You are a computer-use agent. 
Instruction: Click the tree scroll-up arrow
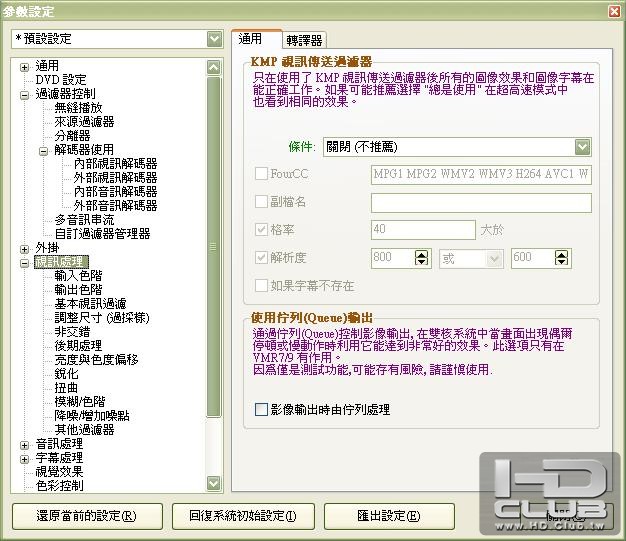point(214,67)
